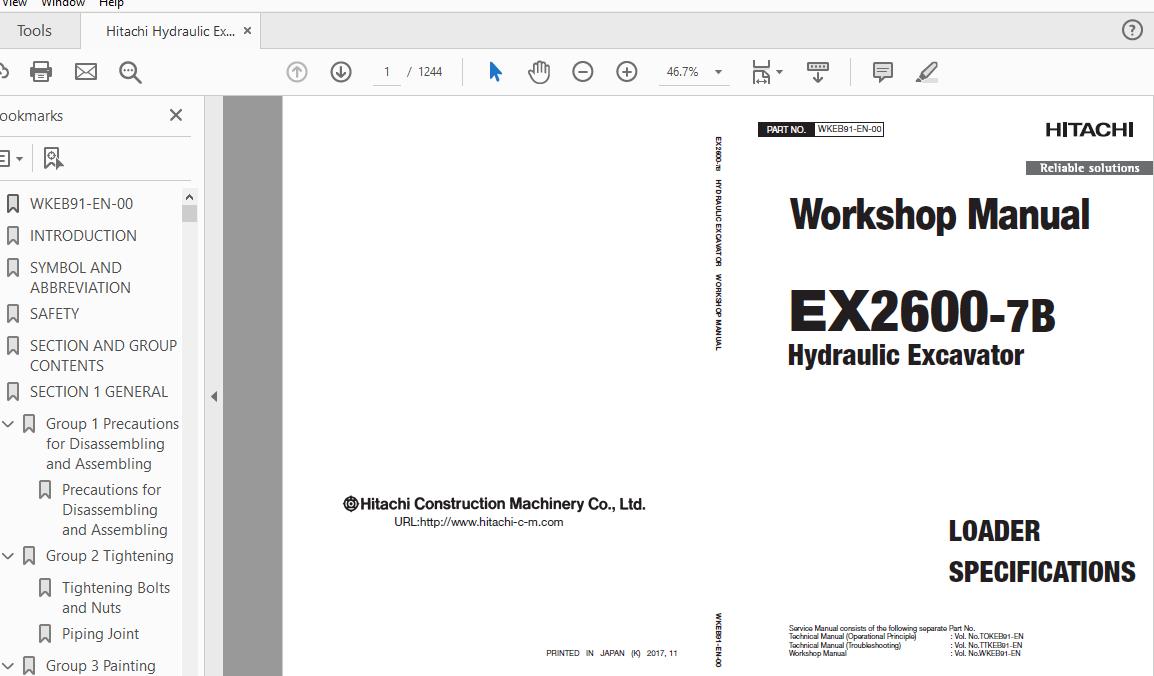Switch to the Tools tab
1154x676 pixels.
[x=34, y=31]
